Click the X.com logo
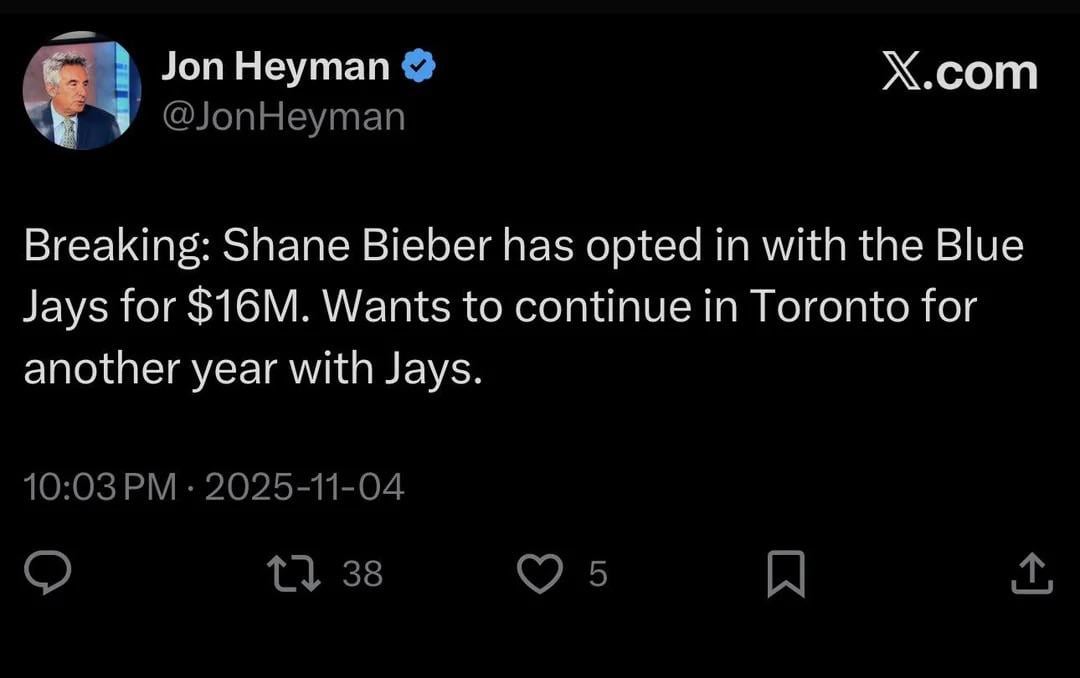This screenshot has width=1080, height=678. [x=959, y=71]
